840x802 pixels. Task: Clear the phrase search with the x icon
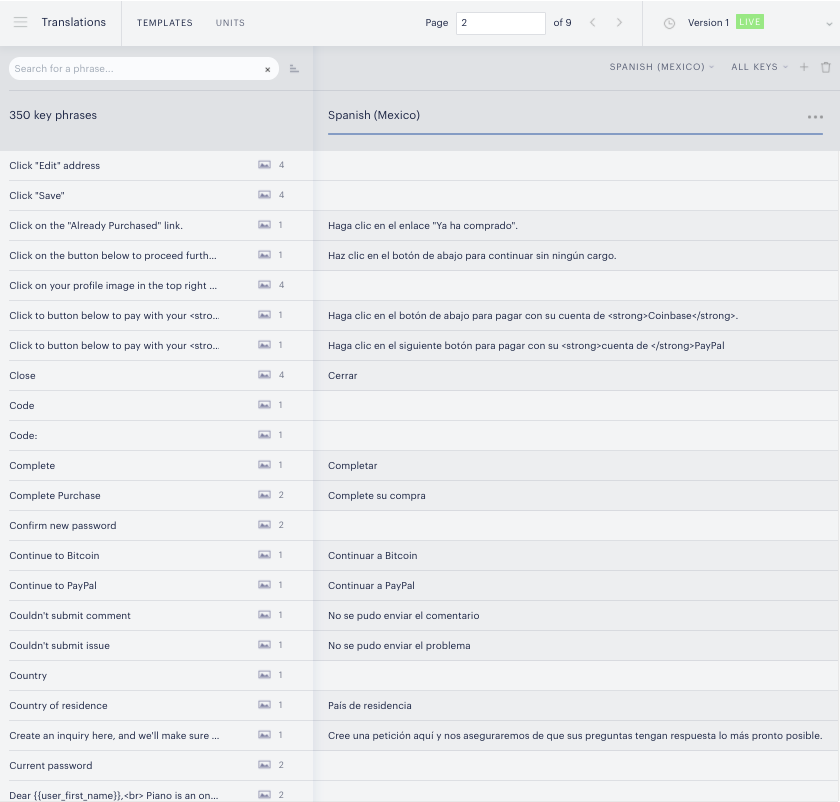(x=267, y=69)
